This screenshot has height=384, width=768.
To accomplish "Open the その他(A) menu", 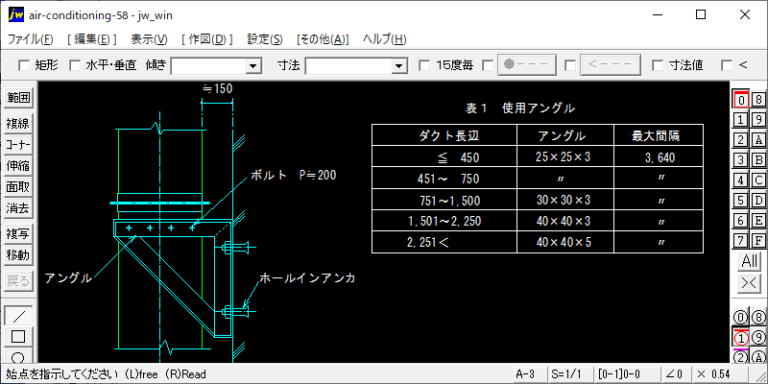I will point(323,39).
